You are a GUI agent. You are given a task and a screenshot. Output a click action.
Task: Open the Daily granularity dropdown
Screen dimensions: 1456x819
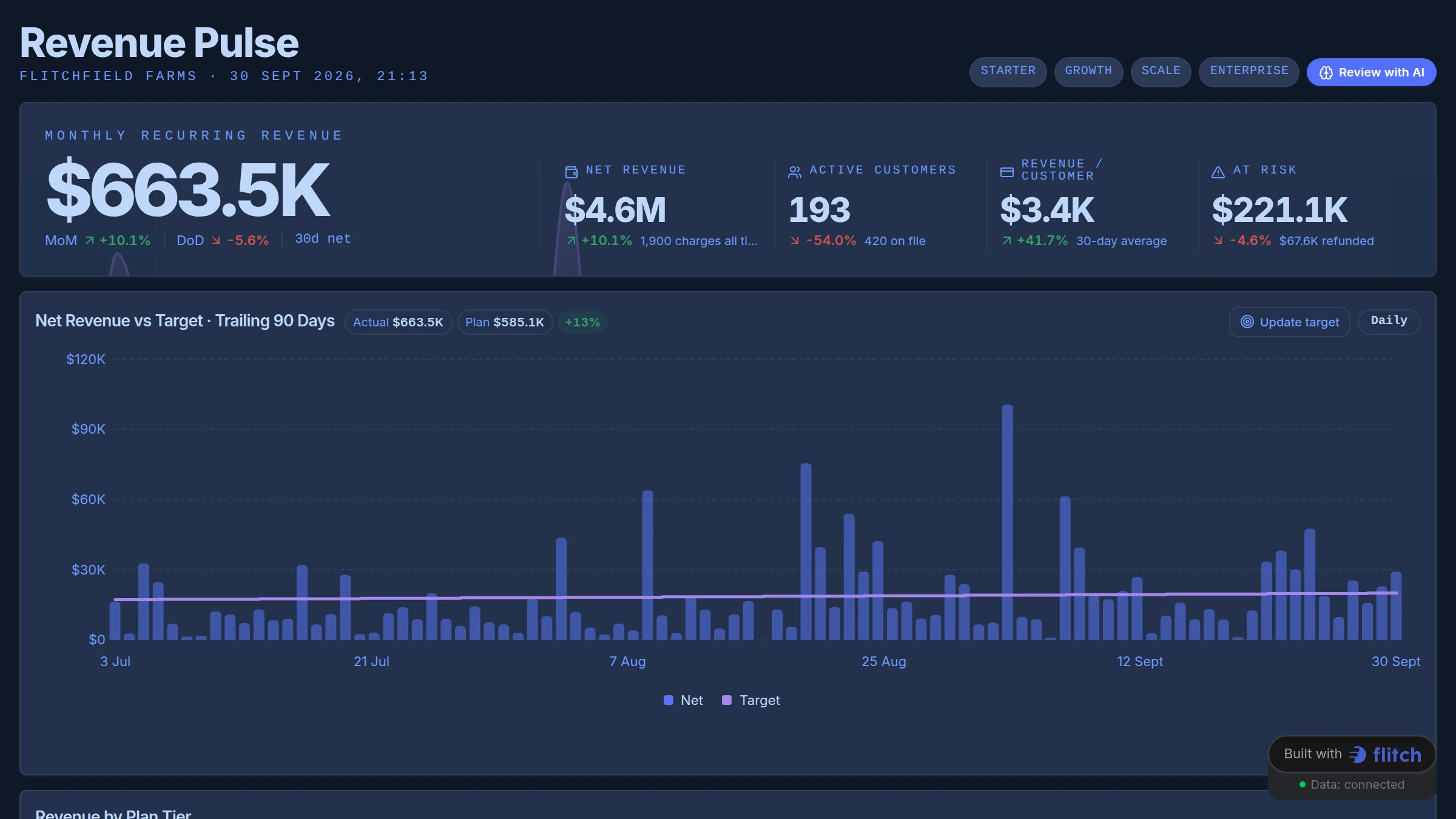[1389, 321]
